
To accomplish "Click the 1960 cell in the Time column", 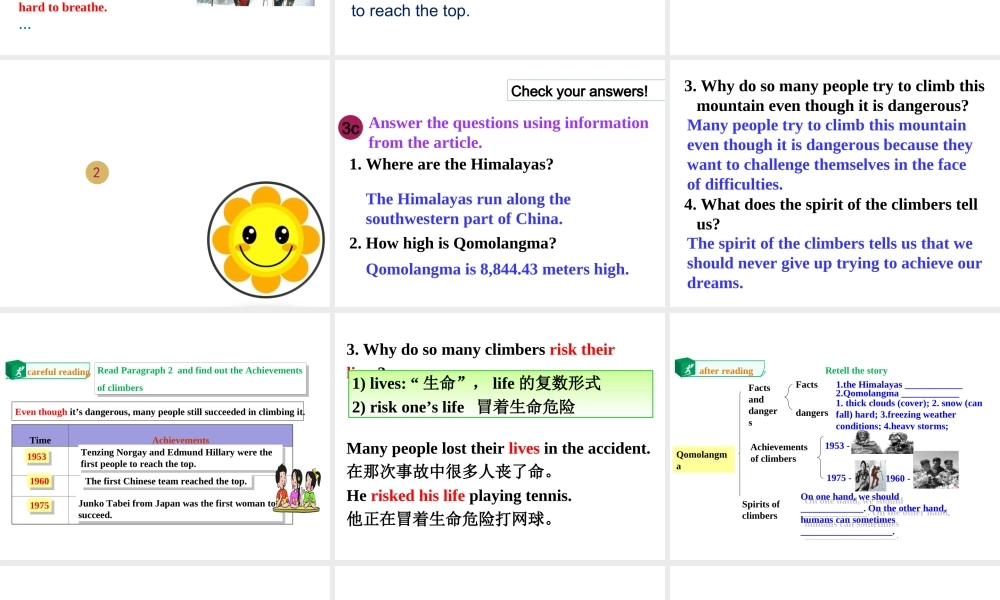I will click(x=40, y=481).
